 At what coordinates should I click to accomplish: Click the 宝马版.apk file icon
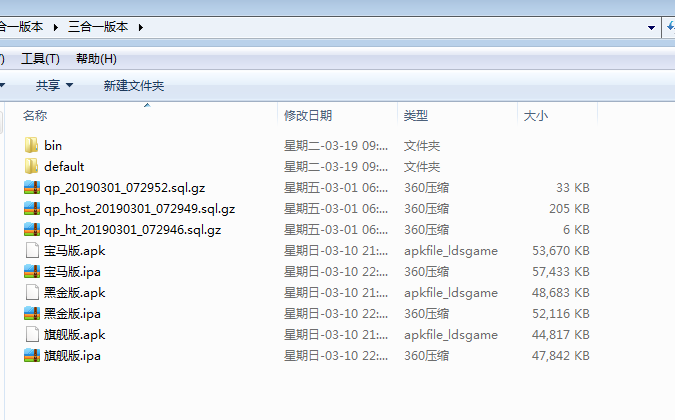32,250
